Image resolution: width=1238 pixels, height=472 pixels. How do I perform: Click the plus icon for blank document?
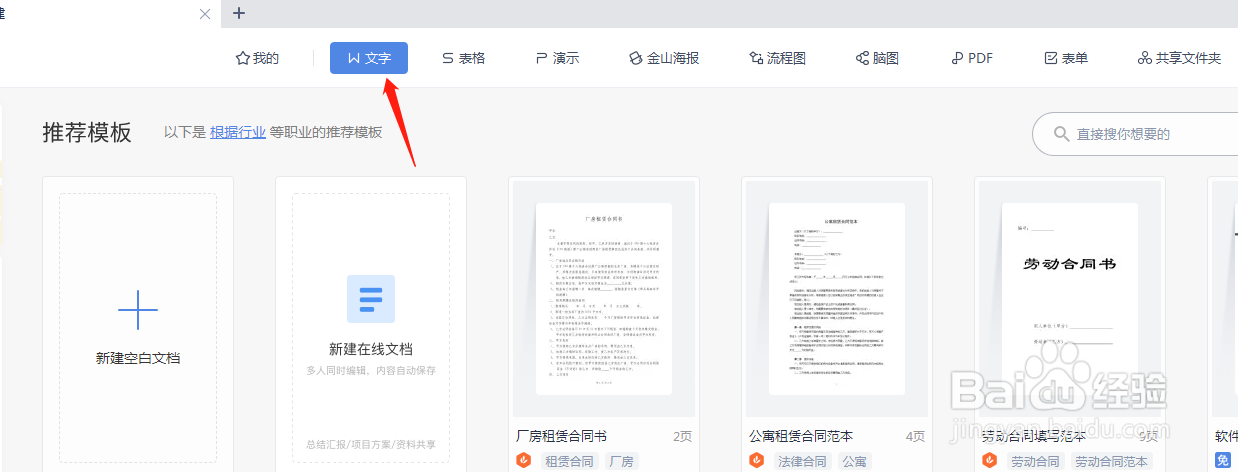tap(138, 310)
